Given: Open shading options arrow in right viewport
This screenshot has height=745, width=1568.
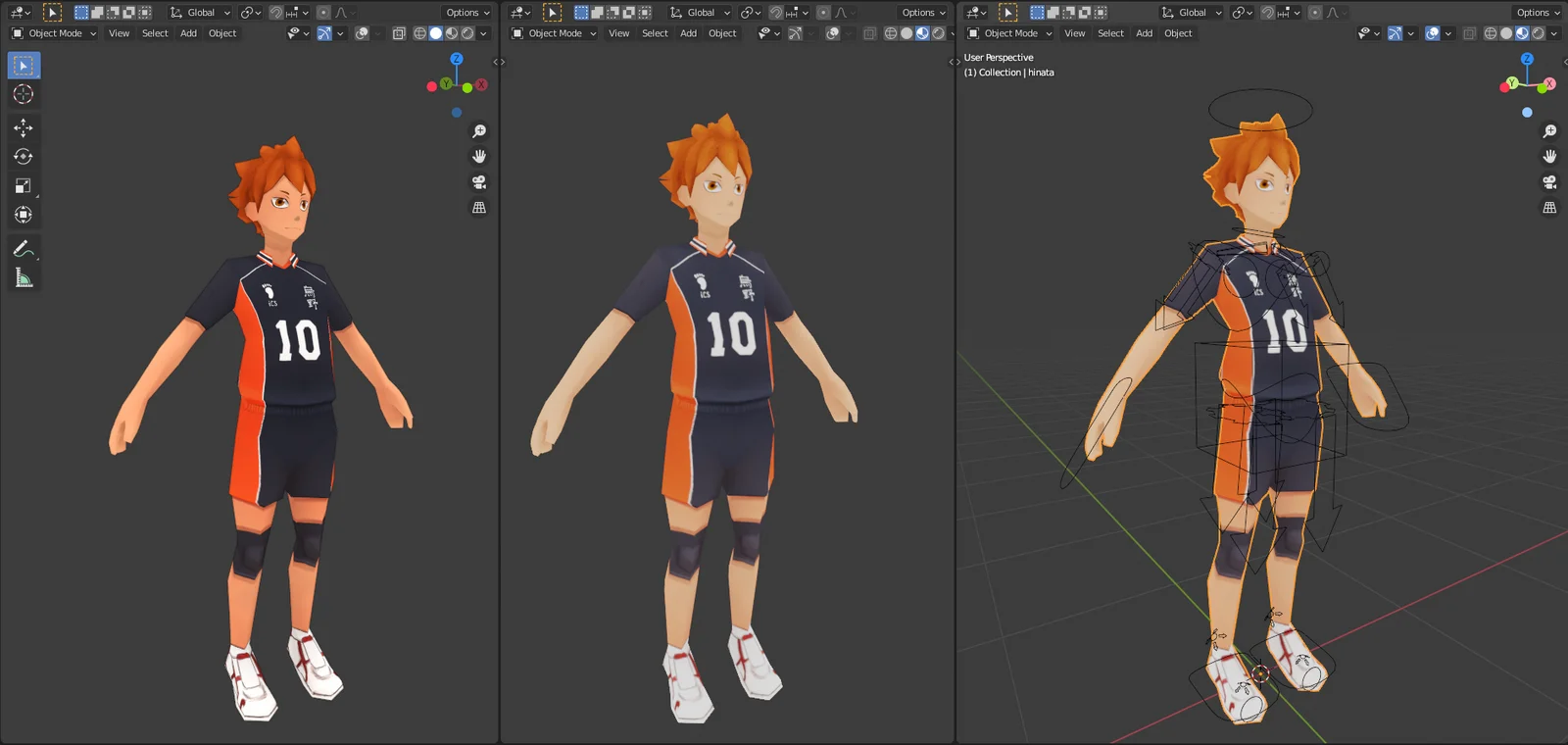Looking at the screenshot, I should [x=1553, y=33].
